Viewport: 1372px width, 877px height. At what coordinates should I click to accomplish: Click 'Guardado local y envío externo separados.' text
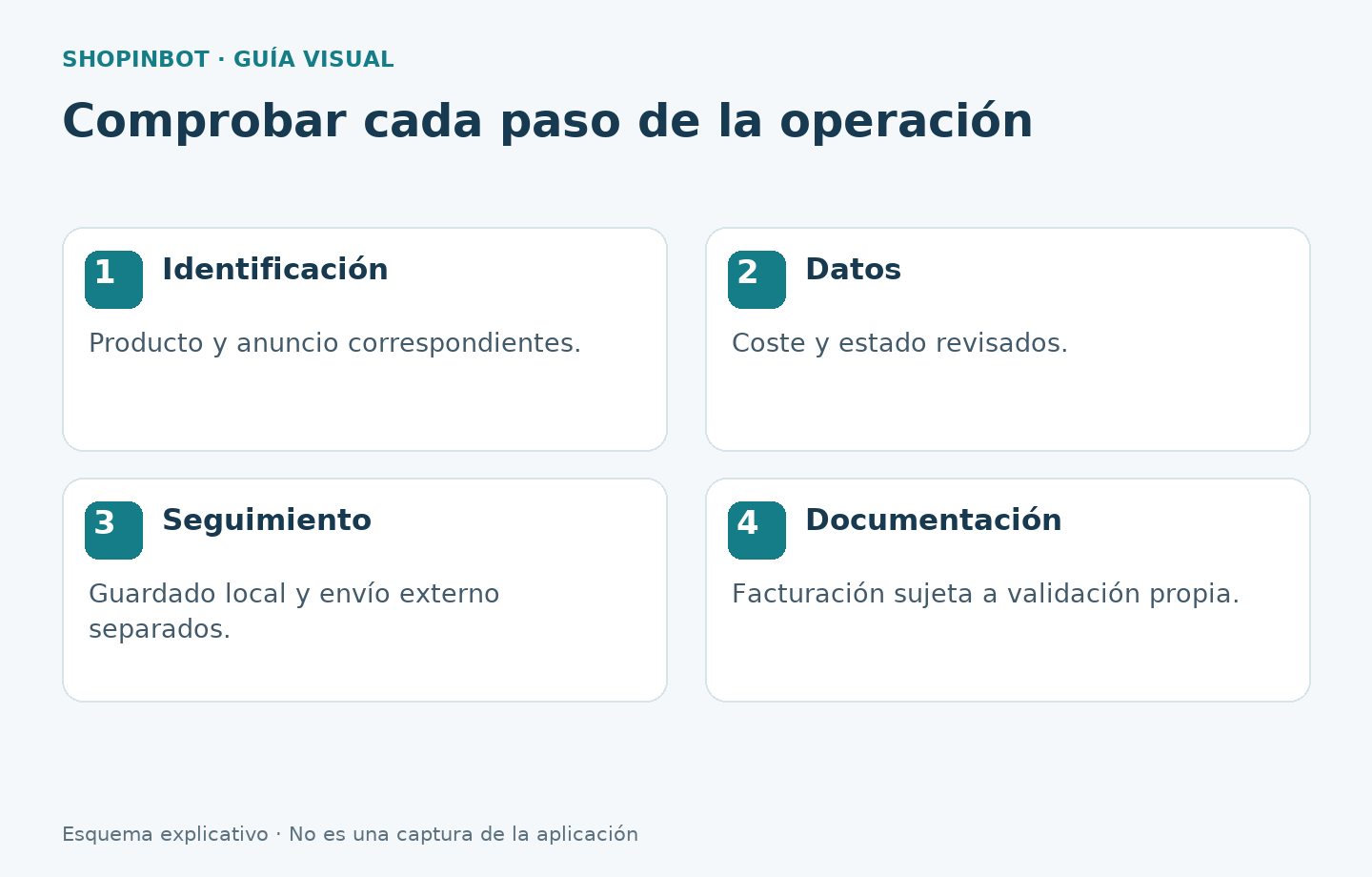coord(294,611)
